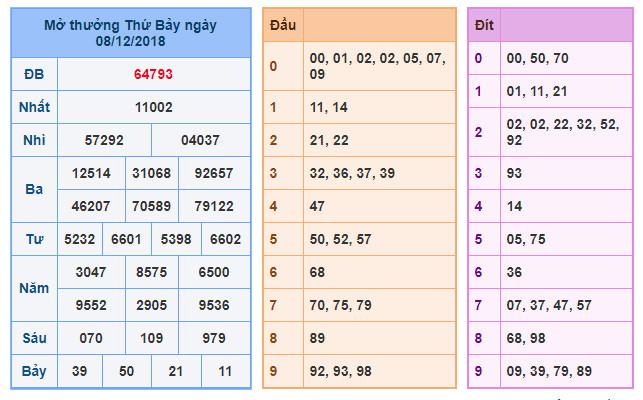Select seventh prize number 39
Screen dimensions: 643x400
click(80, 371)
